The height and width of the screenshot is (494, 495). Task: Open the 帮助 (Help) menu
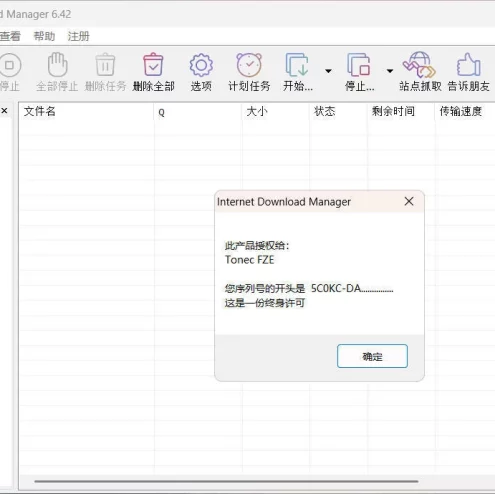coord(44,36)
